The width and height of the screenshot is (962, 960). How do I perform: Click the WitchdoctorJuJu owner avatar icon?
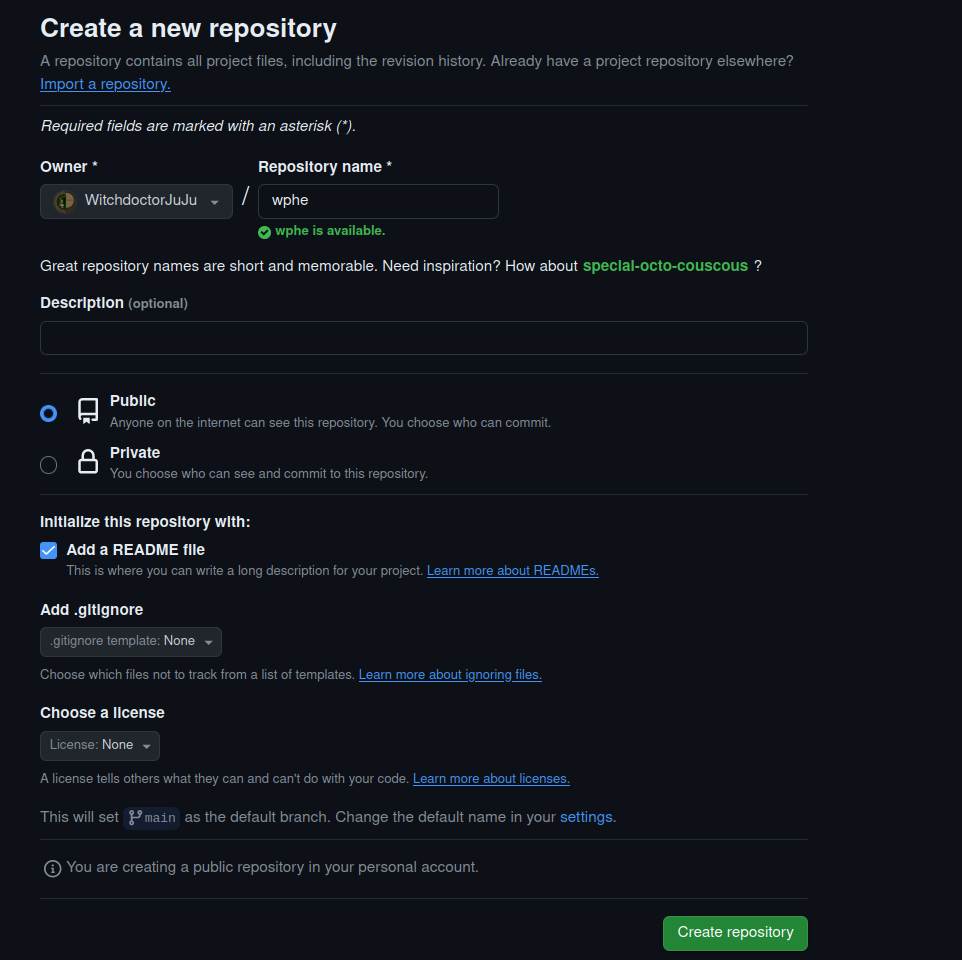point(64,201)
